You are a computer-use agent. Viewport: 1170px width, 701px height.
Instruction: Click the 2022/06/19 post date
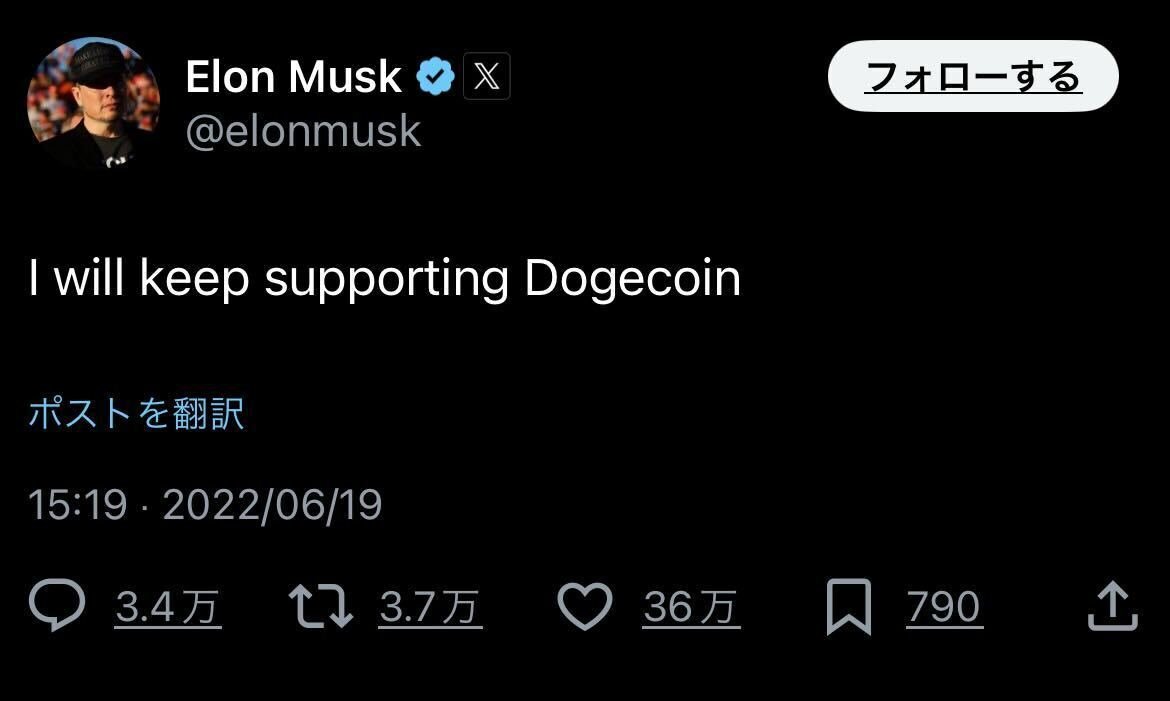pyautogui.click(x=272, y=505)
